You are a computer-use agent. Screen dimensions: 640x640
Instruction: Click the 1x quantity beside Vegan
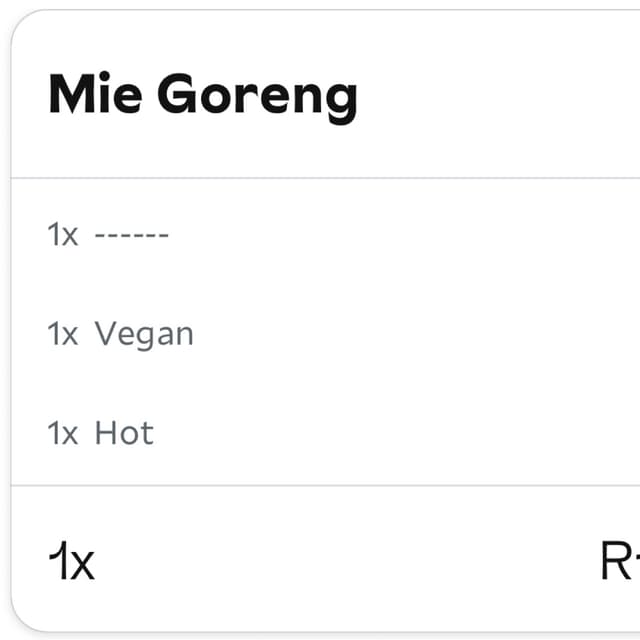pos(62,334)
